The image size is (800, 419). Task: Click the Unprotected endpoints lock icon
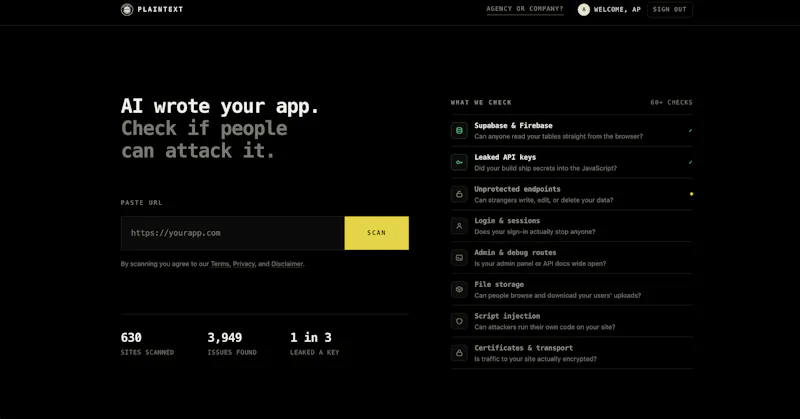459,194
